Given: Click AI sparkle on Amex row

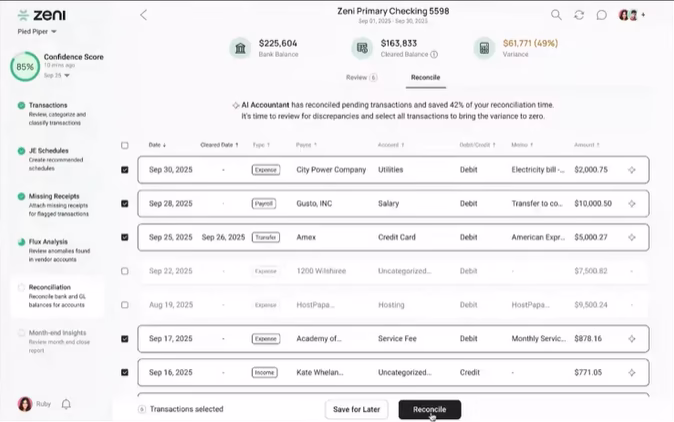Looking at the screenshot, I should (x=631, y=237).
